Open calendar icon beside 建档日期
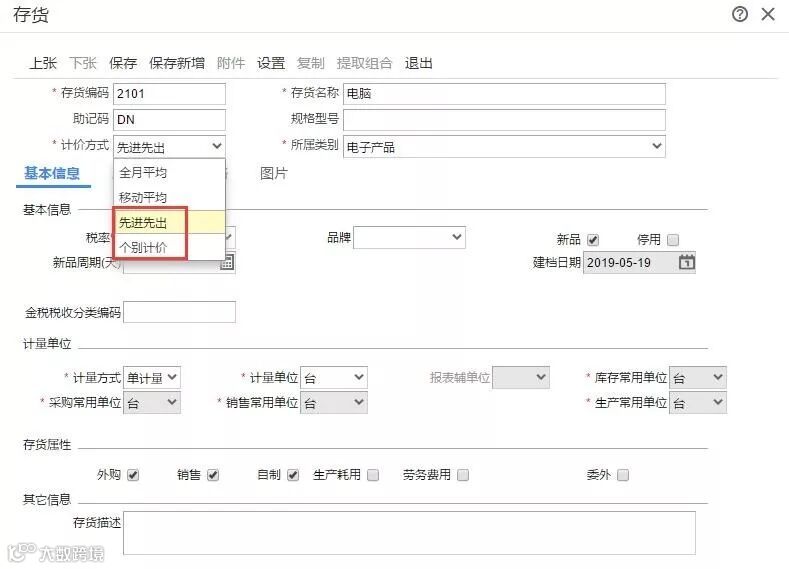The height and width of the screenshot is (569, 789). (686, 262)
